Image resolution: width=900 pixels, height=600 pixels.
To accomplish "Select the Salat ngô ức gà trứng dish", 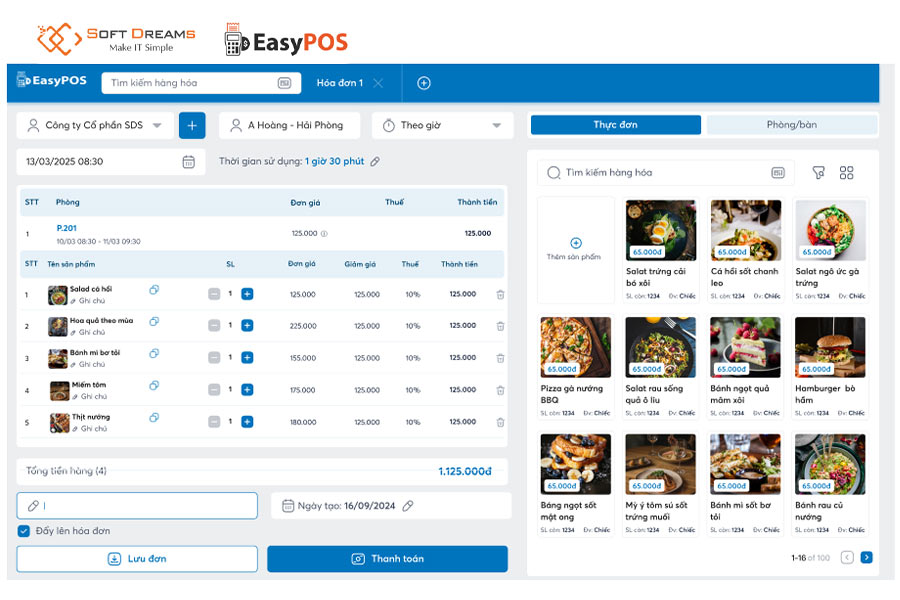I will [830, 250].
